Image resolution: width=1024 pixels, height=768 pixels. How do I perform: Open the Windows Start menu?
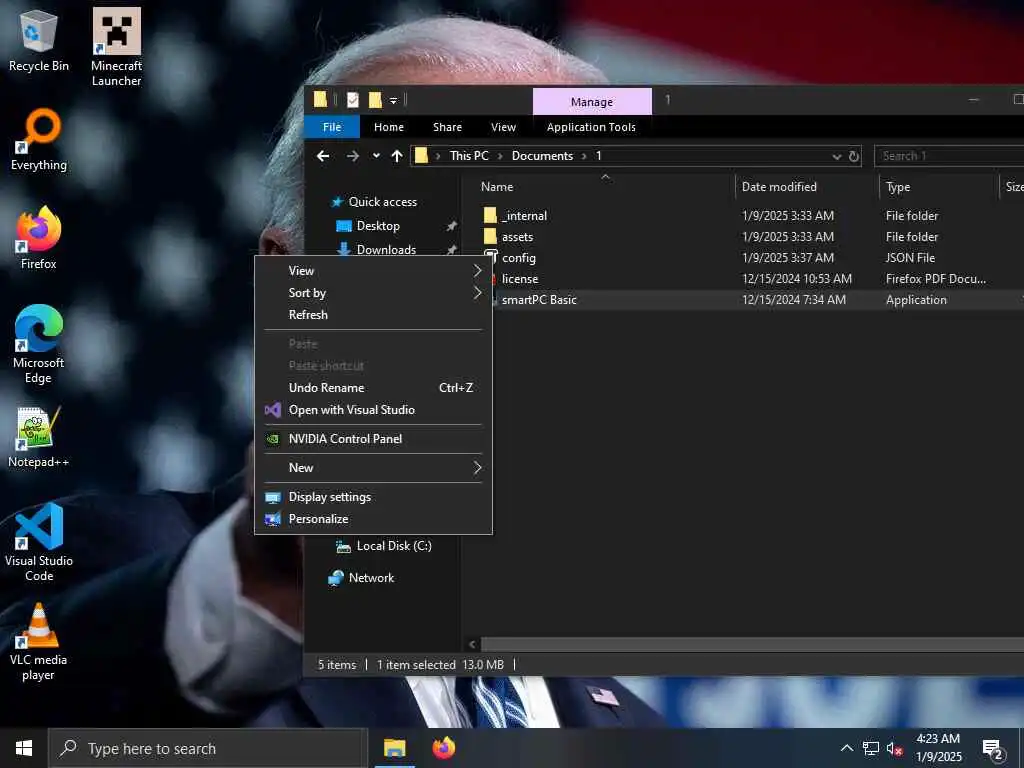[x=24, y=748]
